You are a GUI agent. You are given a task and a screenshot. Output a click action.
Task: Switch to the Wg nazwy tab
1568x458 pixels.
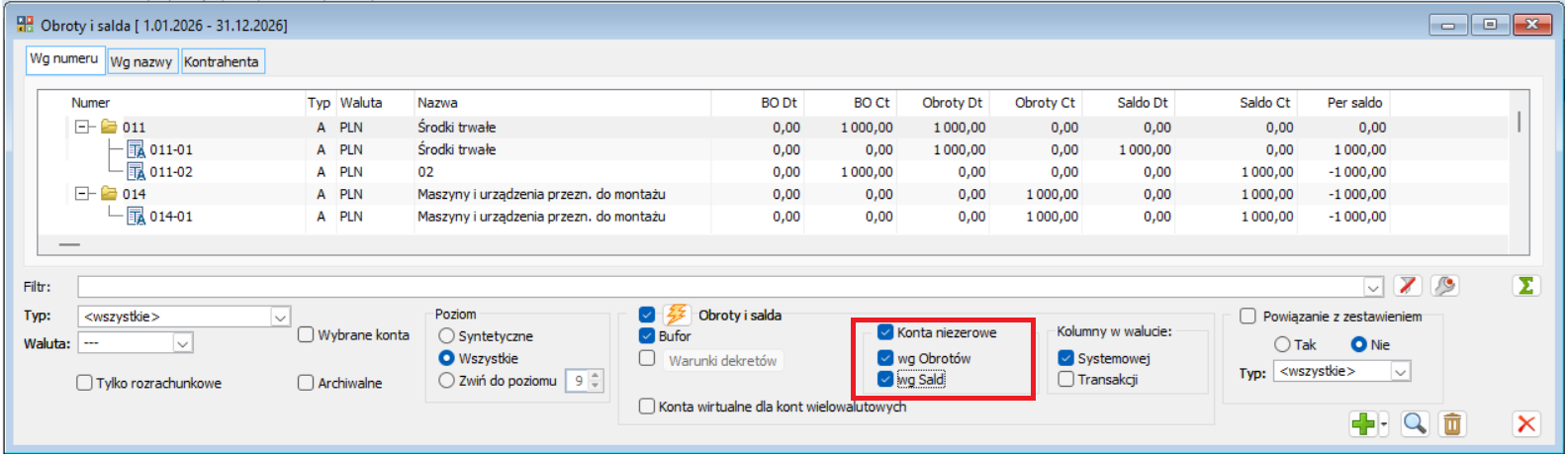pos(141,61)
